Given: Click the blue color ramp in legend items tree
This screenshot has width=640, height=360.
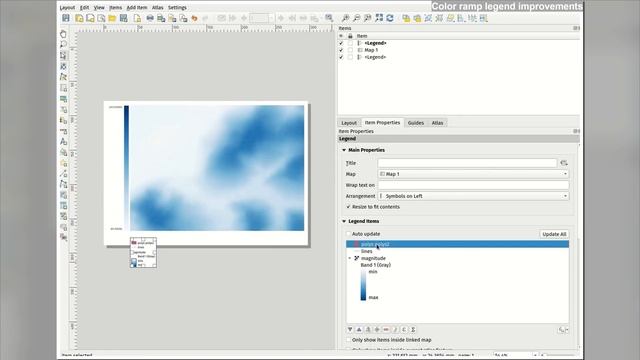Looking at the screenshot, I should tap(363, 284).
